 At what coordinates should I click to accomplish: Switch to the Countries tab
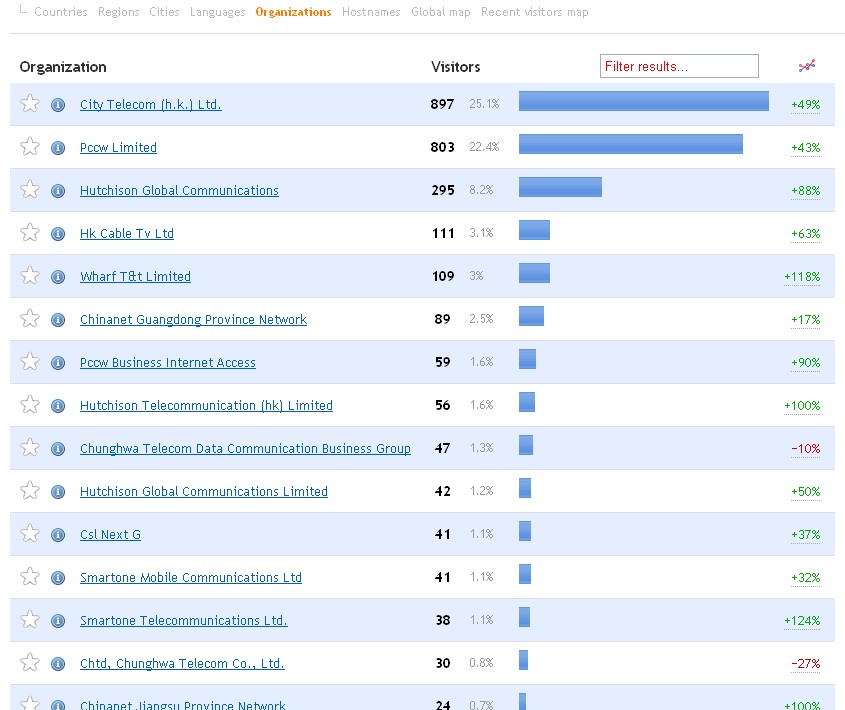pyautogui.click(x=61, y=12)
